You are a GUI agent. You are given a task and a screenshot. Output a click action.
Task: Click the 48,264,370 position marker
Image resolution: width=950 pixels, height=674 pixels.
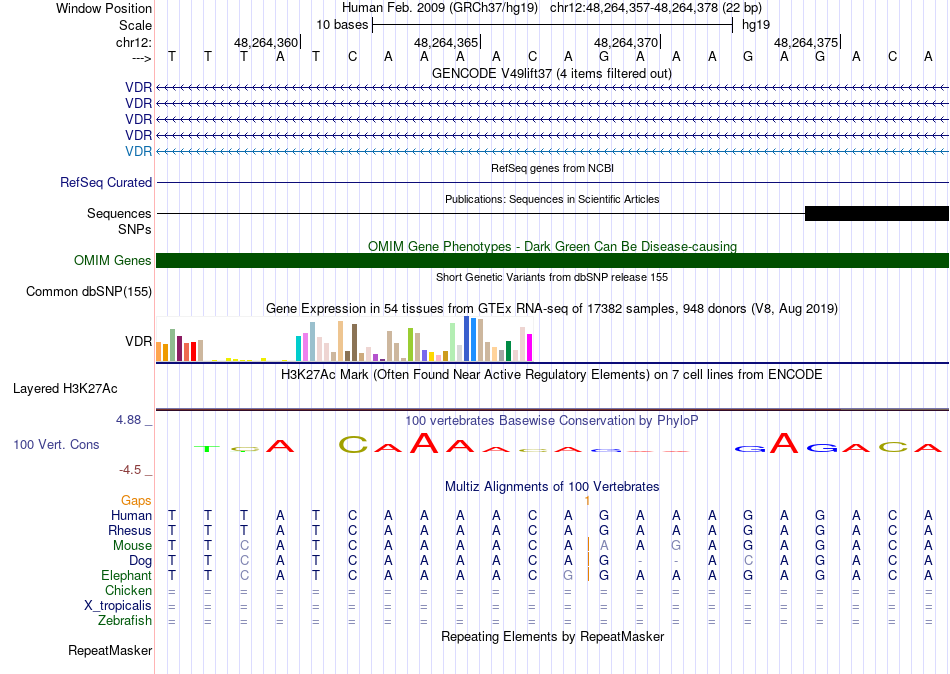(627, 42)
